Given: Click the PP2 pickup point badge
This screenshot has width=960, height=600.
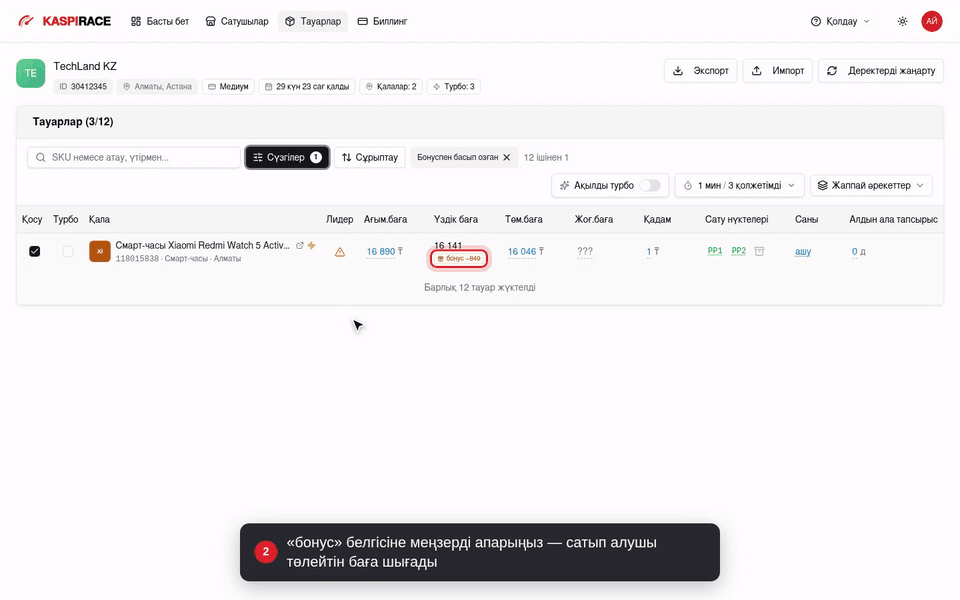Looking at the screenshot, I should tap(738, 251).
